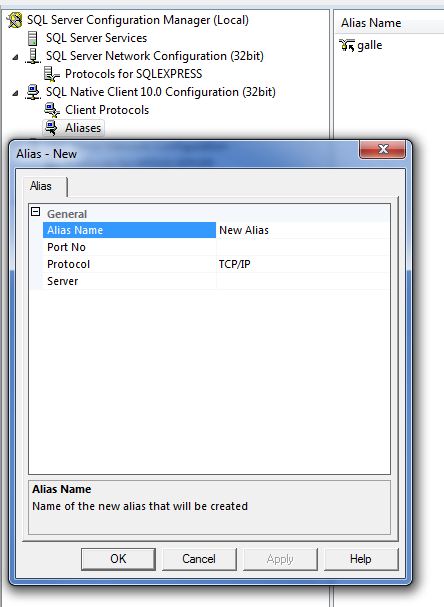Viewport: 444px width, 607px height.
Task: Click the Aliases node icon
Action: [51, 128]
